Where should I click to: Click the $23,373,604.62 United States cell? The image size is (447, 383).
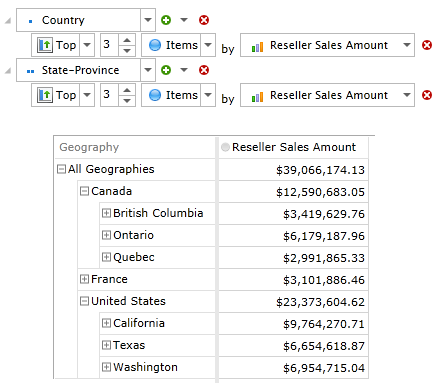293,302
